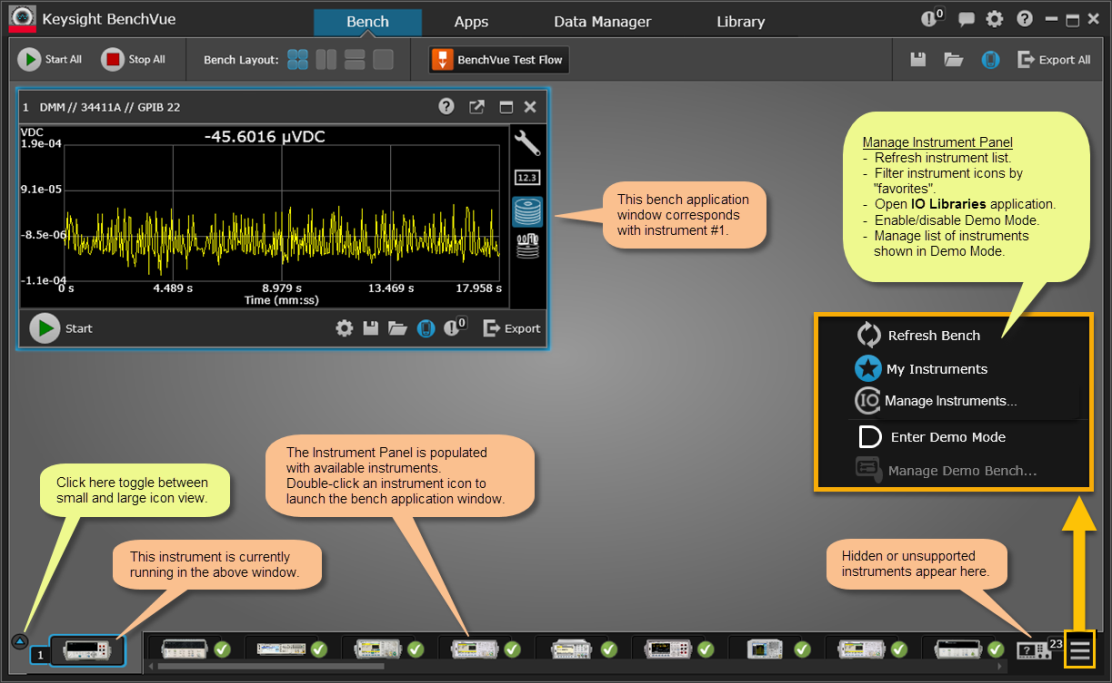Switch DMM to the 12.3 digital readout view
This screenshot has height=683, width=1112.
(527, 177)
